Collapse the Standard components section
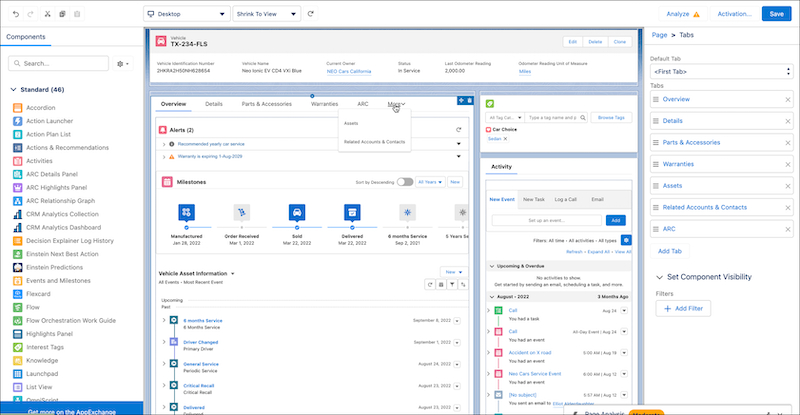This screenshot has height=415, width=800. pyautogui.click(x=12, y=90)
